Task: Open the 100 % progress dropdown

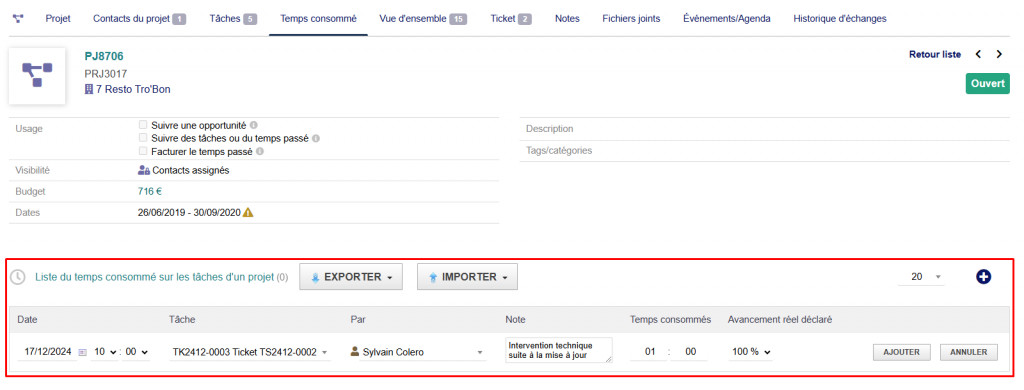Action: (751, 352)
